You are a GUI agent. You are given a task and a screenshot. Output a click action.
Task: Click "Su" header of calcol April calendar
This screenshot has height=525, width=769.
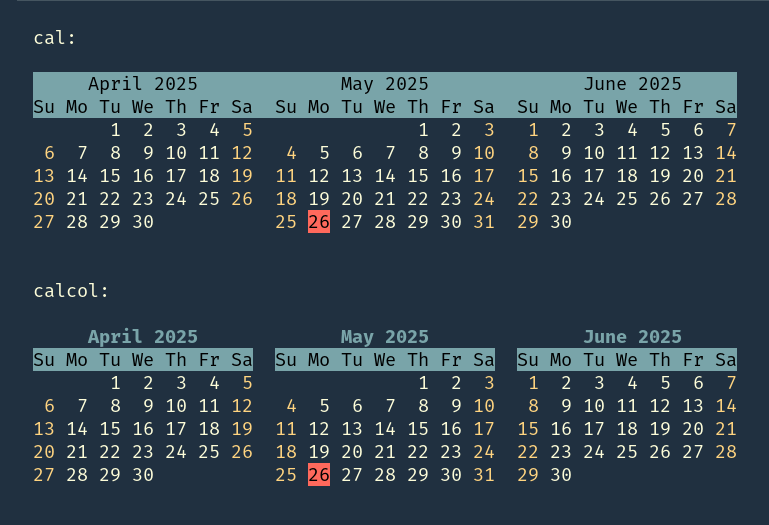[x=44, y=360]
